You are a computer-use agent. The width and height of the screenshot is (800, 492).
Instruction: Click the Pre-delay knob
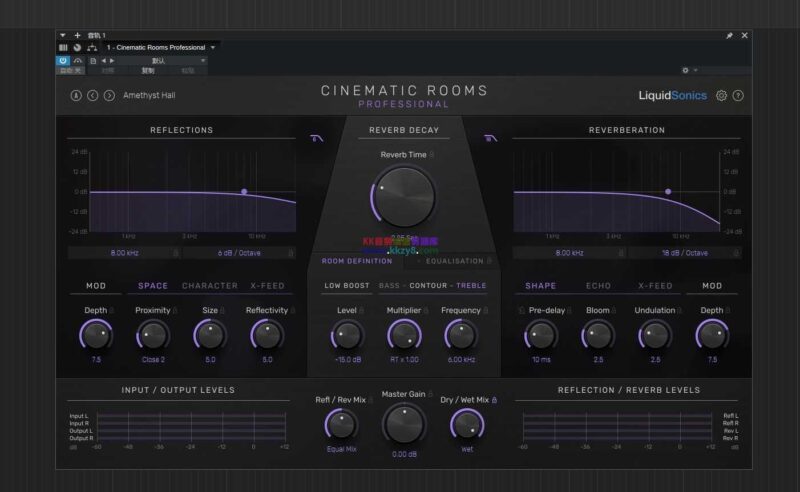[541, 335]
